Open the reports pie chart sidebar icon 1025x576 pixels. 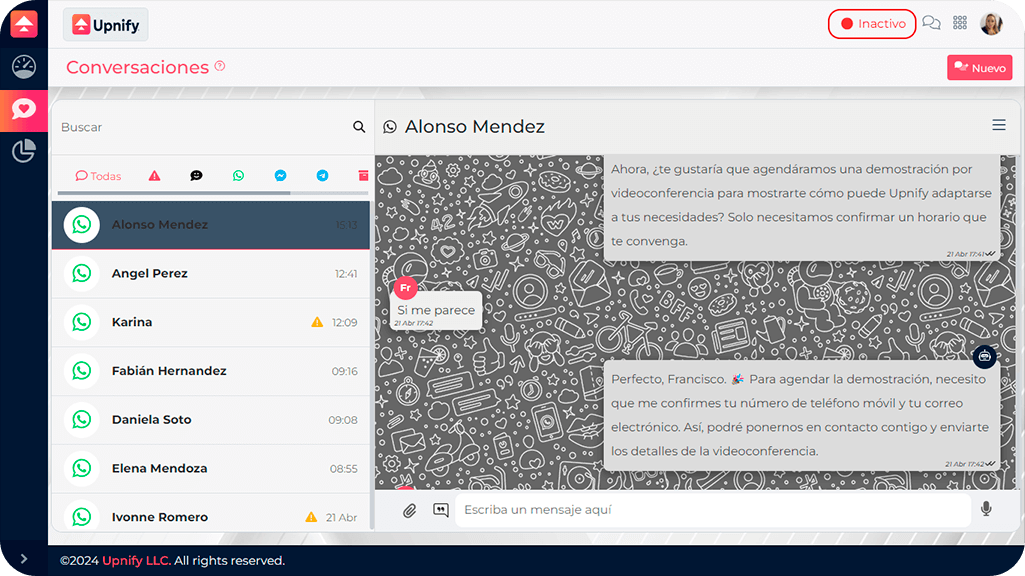[x=24, y=151]
